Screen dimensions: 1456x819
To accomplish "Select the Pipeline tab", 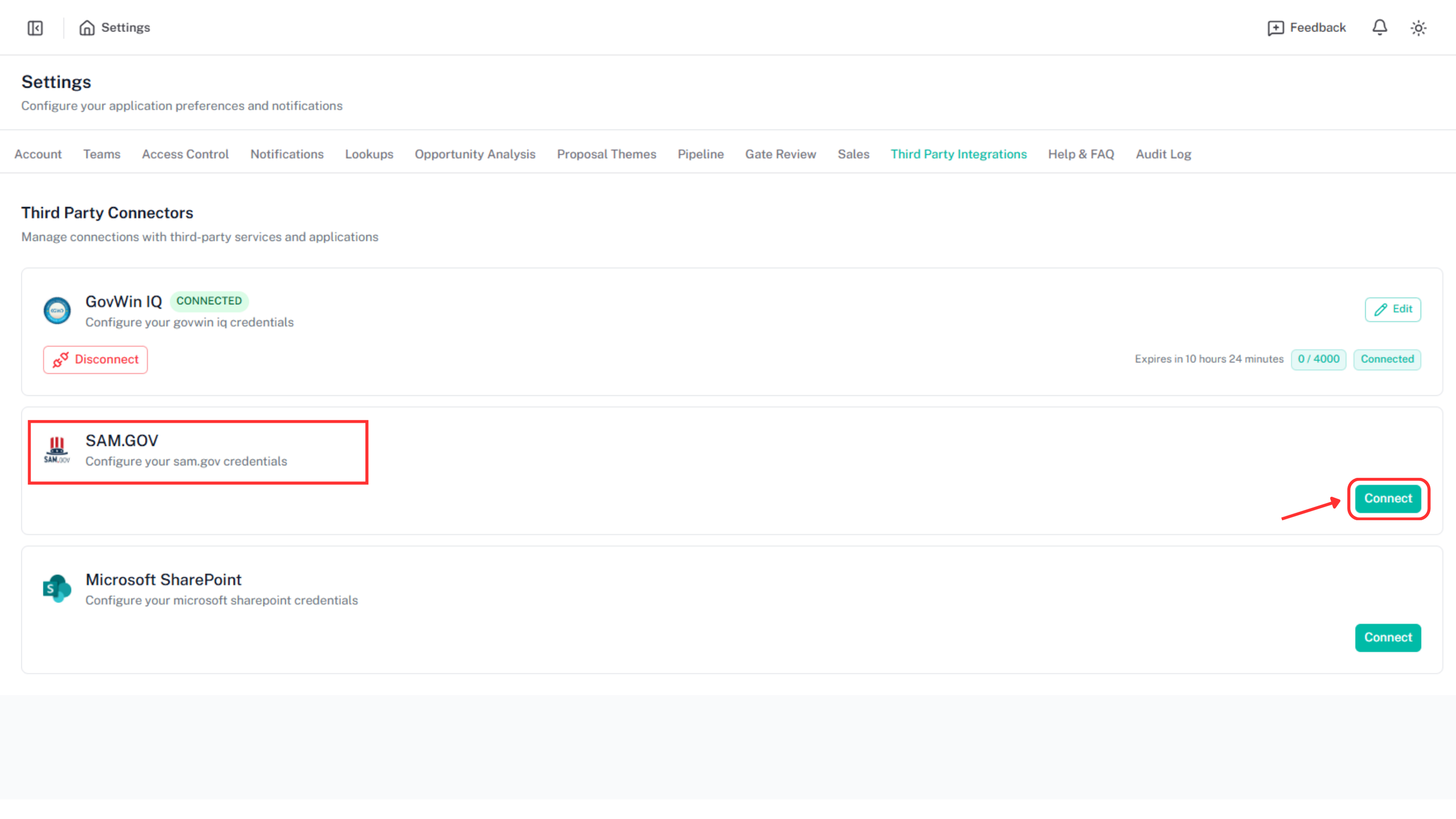I will [700, 154].
